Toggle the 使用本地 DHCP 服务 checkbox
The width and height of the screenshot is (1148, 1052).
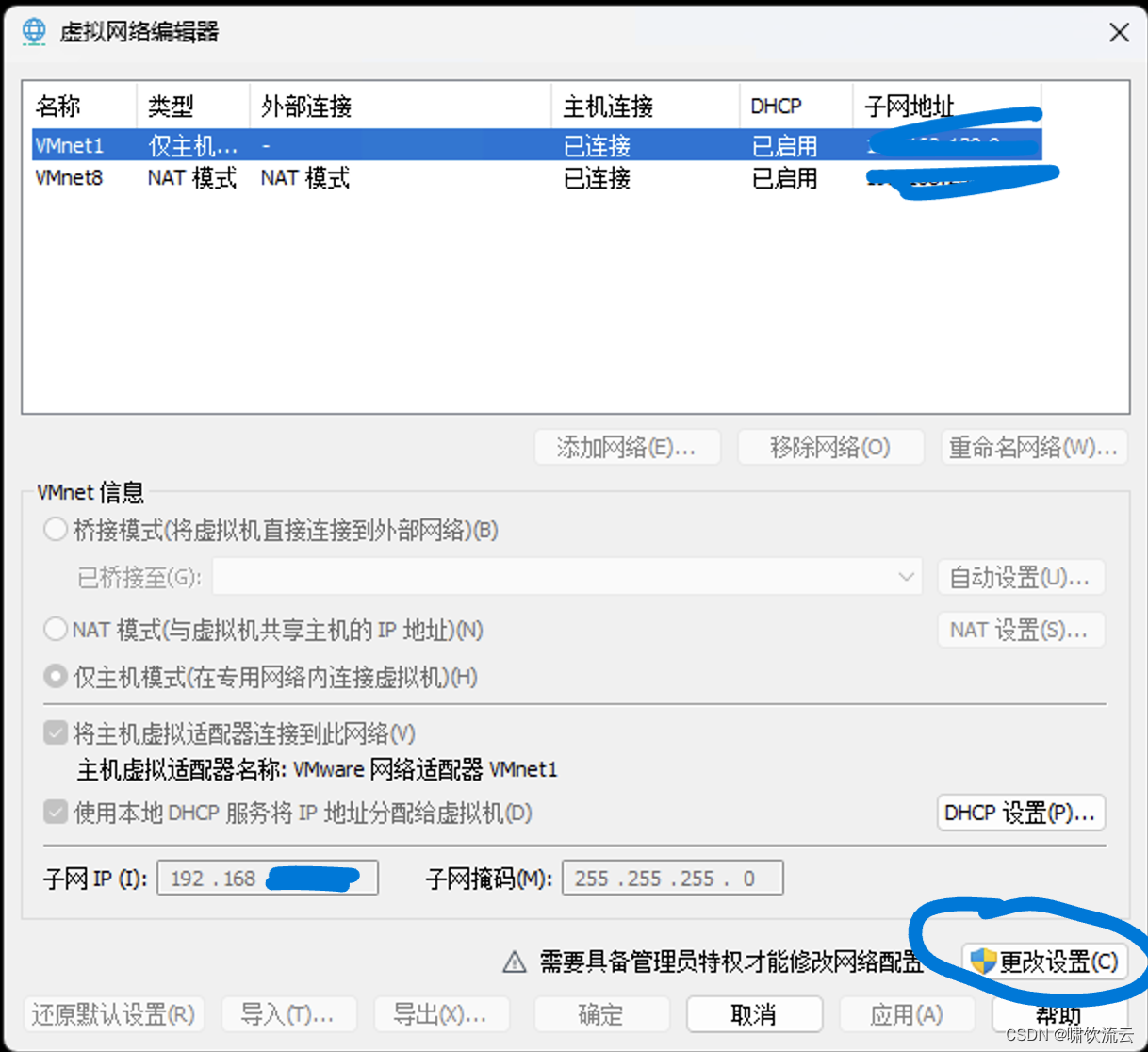pos(55,812)
